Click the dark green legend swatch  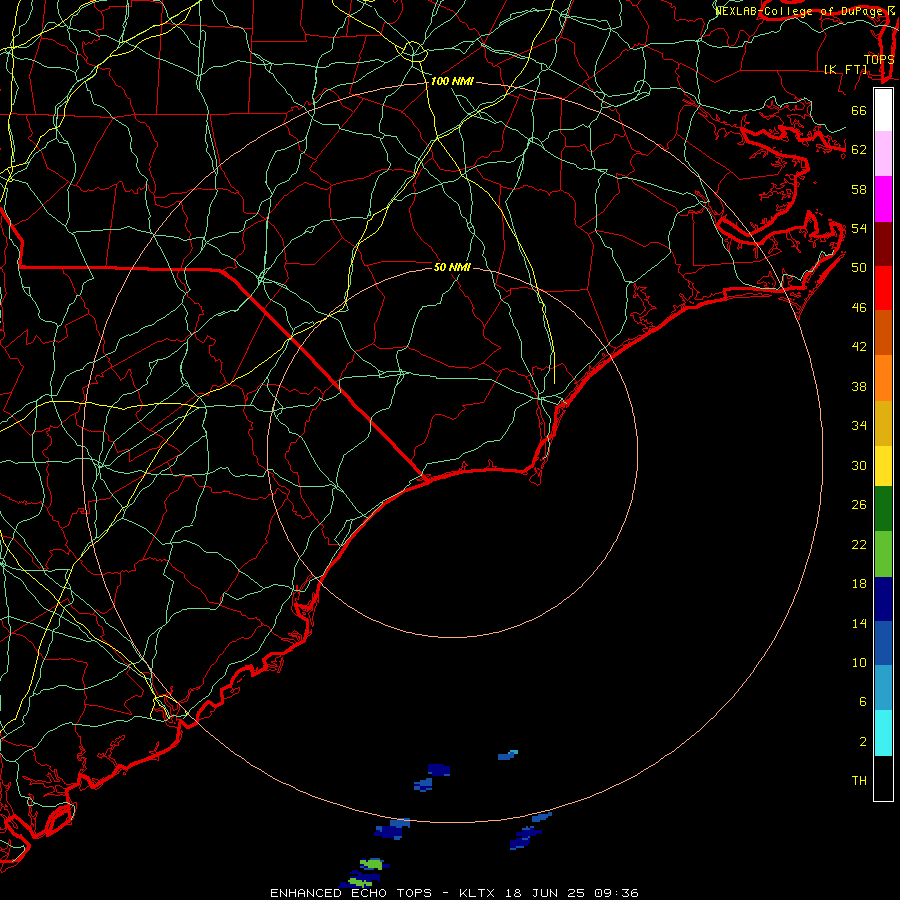883,509
